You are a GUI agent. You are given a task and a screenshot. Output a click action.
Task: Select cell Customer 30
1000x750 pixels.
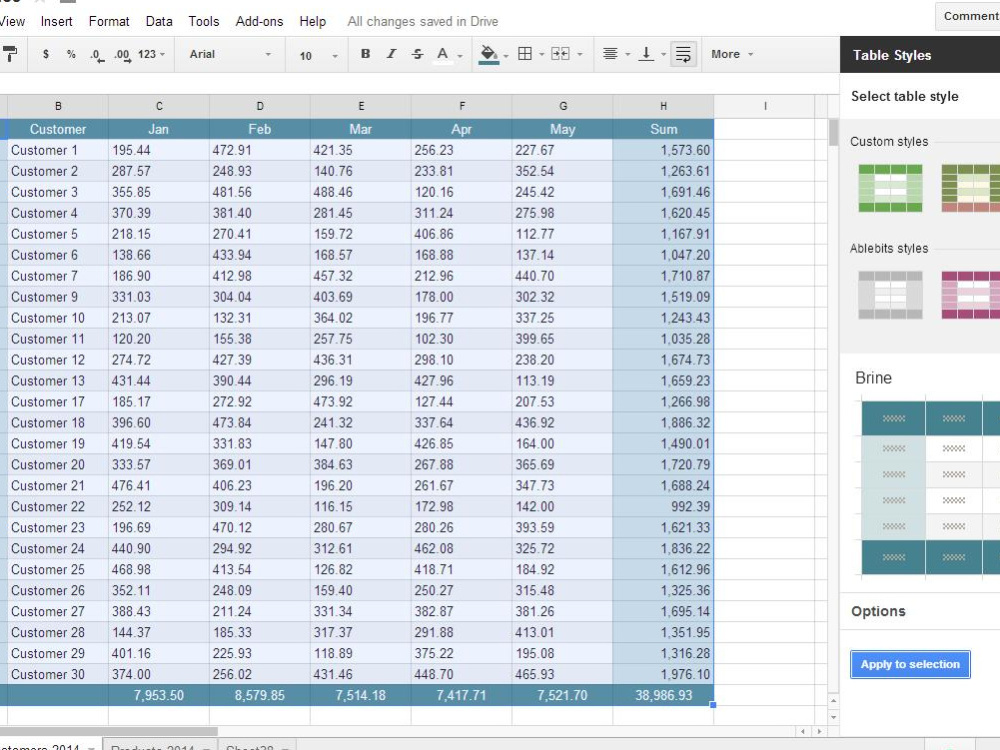57,675
